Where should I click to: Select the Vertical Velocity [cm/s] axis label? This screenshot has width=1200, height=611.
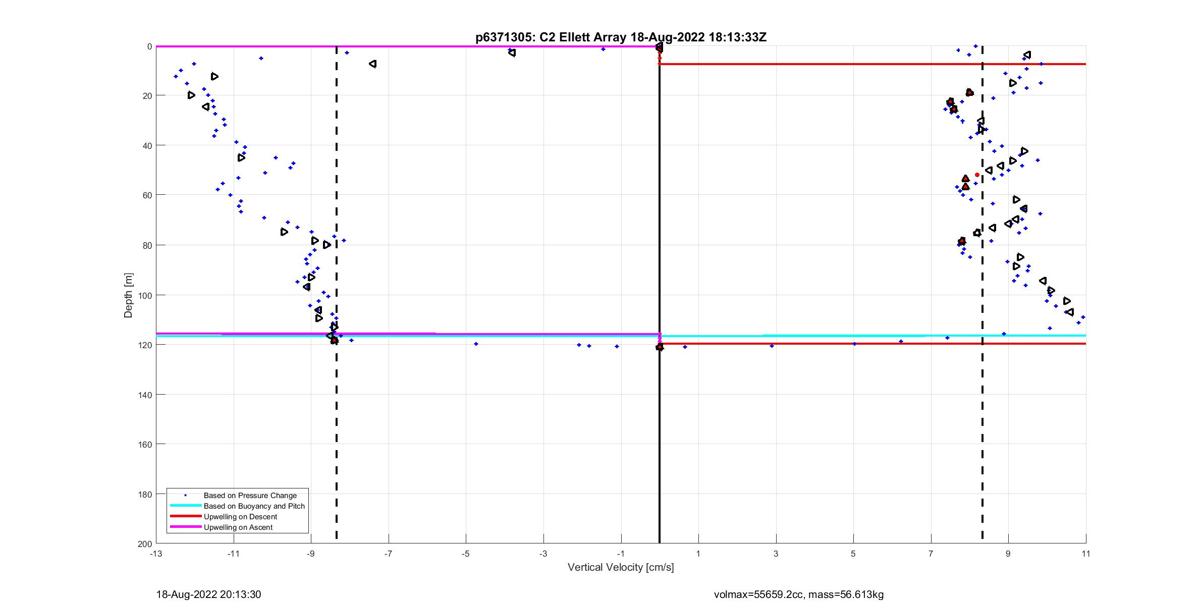(621, 567)
